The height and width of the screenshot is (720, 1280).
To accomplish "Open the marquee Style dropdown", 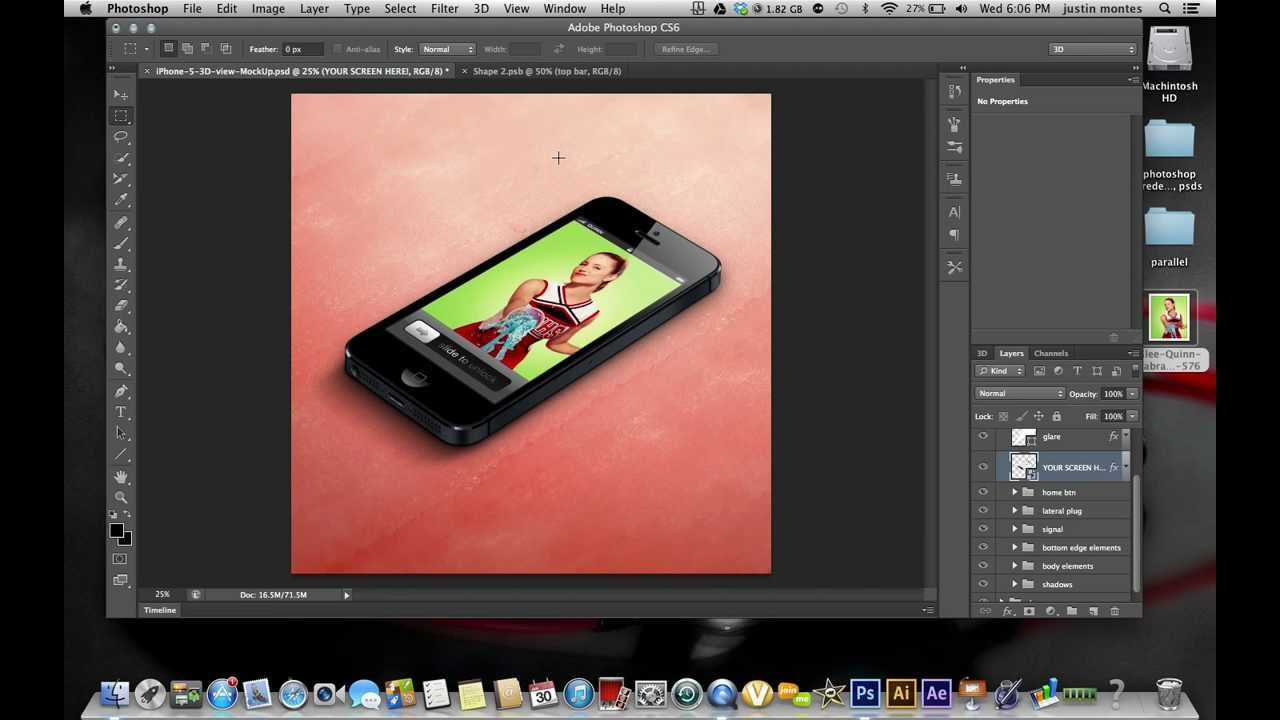I will tap(447, 49).
